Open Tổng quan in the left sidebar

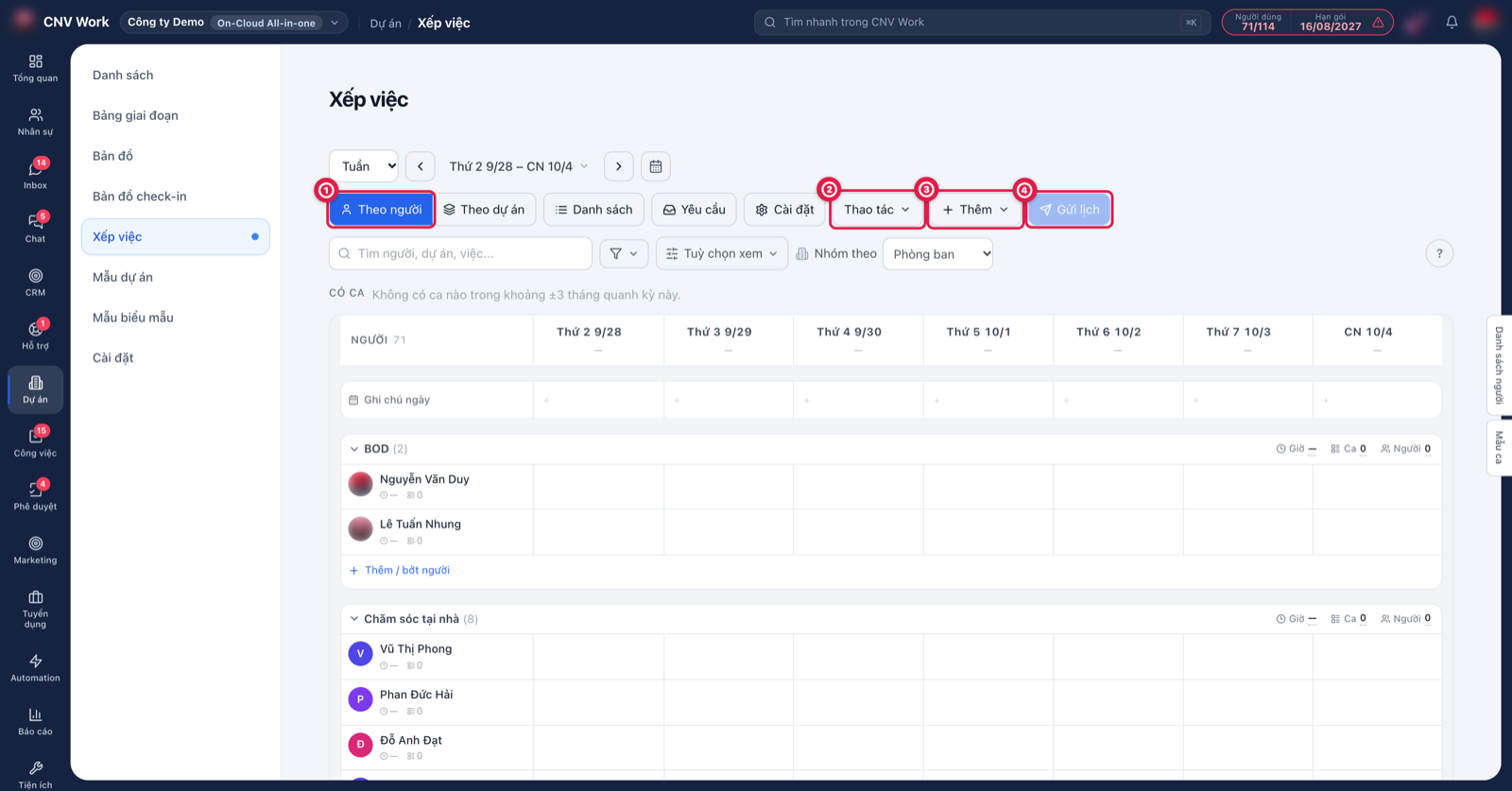pos(35,69)
